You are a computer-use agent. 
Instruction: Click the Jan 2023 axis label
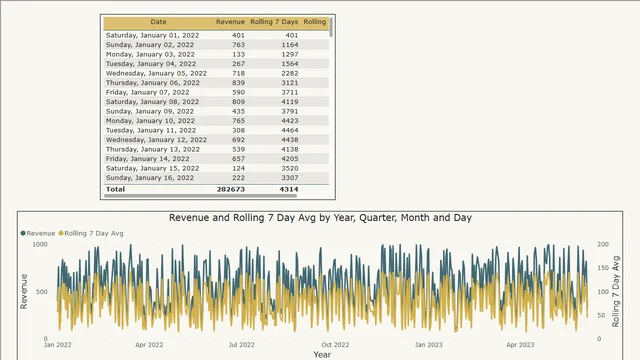coord(429,345)
